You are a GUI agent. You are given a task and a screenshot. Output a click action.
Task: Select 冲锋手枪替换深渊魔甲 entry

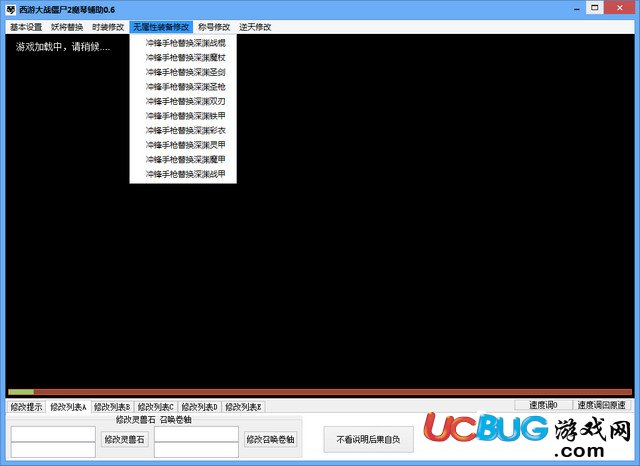pos(183,160)
